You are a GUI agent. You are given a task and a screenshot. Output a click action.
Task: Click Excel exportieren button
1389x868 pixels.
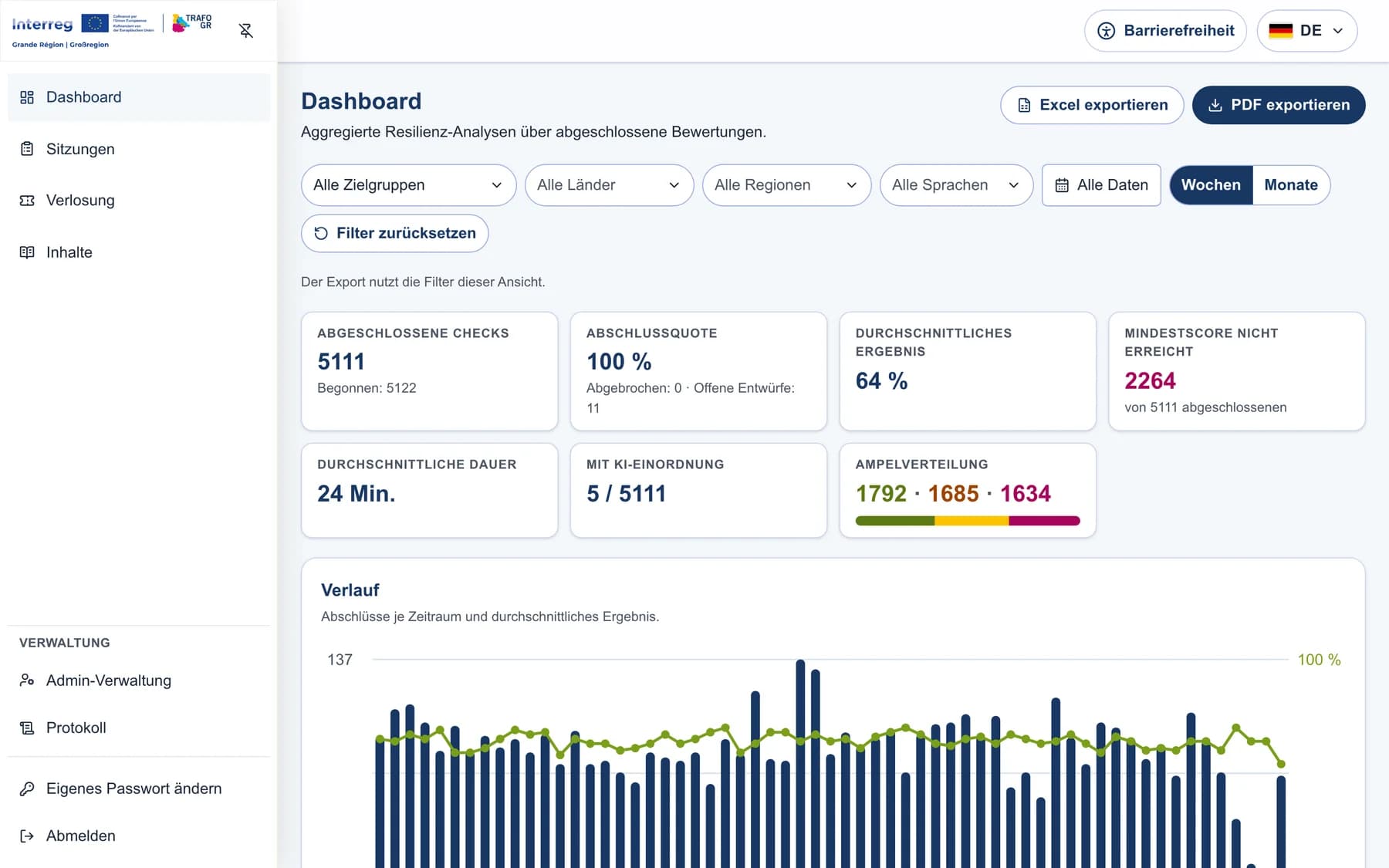point(1092,105)
